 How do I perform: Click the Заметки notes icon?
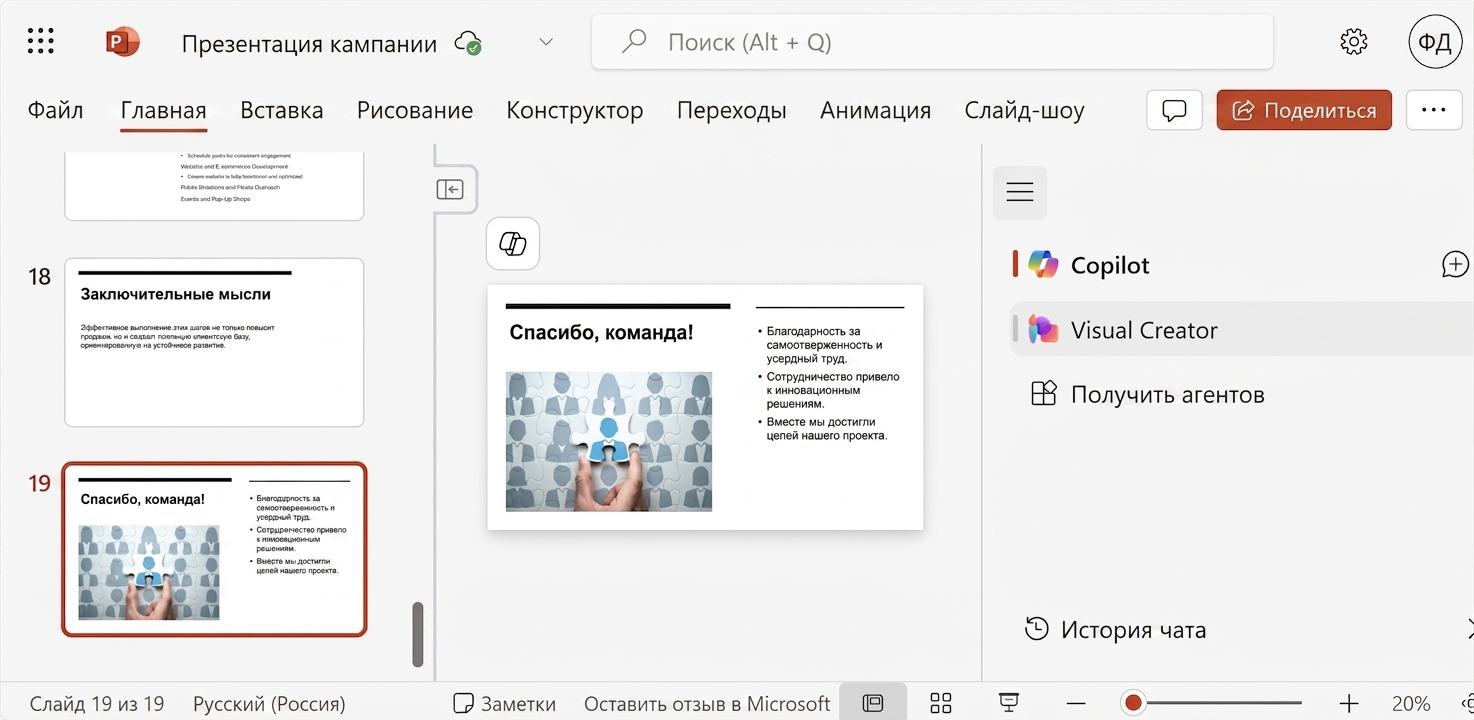tap(463, 703)
